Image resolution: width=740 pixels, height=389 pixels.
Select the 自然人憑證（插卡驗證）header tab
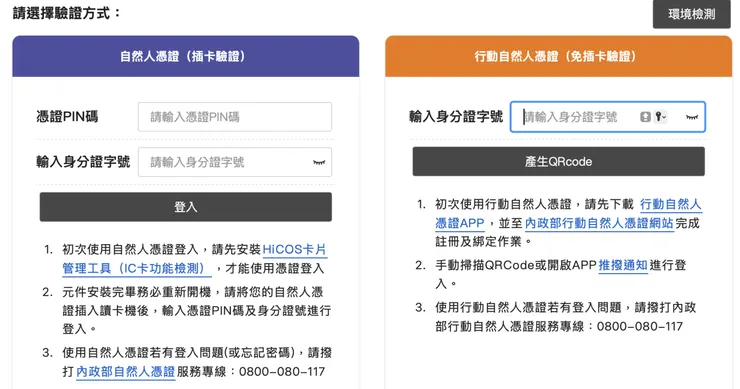[185, 56]
